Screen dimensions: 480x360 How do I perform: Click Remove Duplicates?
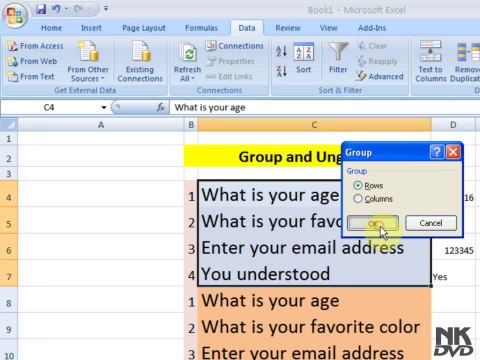[x=465, y=61]
